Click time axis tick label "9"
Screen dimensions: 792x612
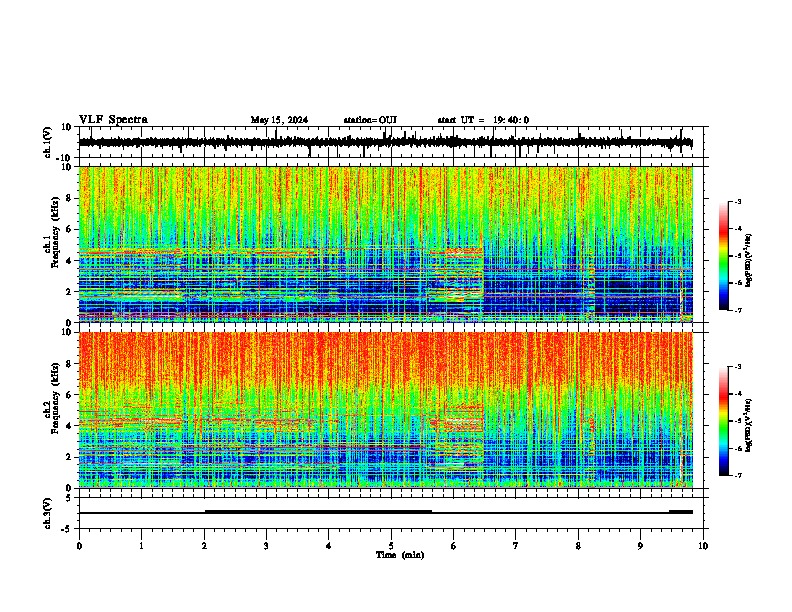click(640, 546)
